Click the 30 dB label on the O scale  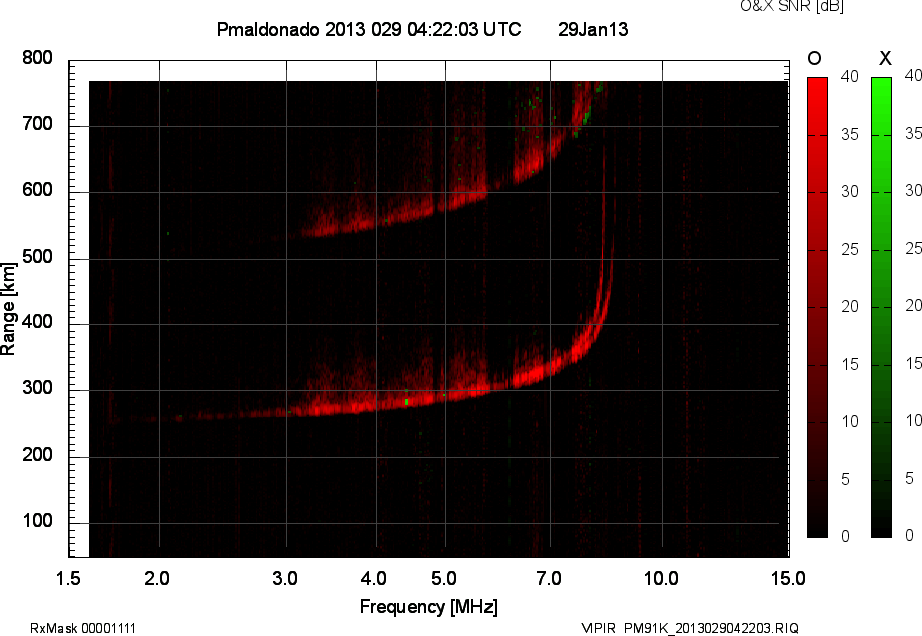point(850,192)
